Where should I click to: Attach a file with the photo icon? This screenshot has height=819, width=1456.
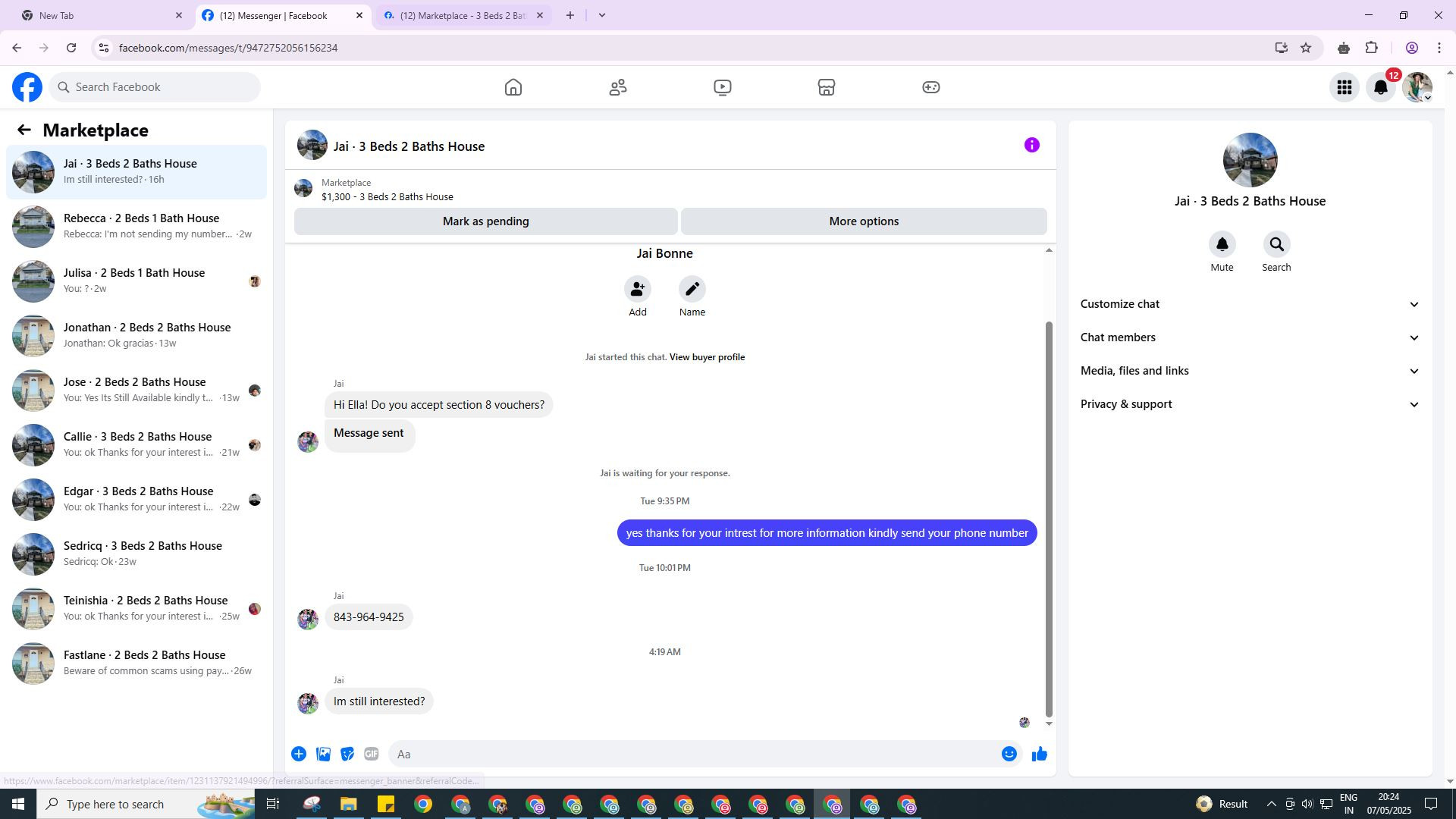pos(323,754)
